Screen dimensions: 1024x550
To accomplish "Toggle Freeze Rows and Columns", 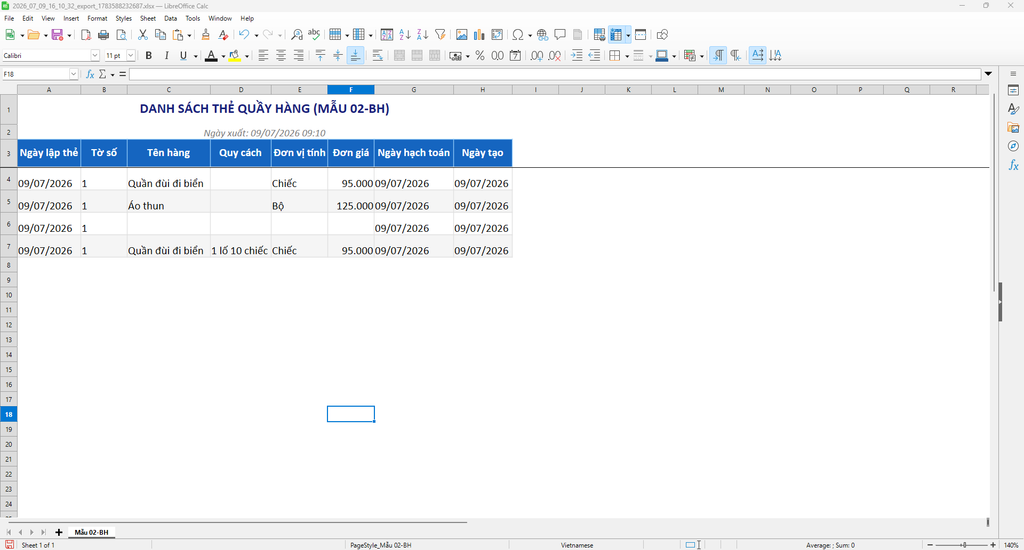I will coord(616,35).
